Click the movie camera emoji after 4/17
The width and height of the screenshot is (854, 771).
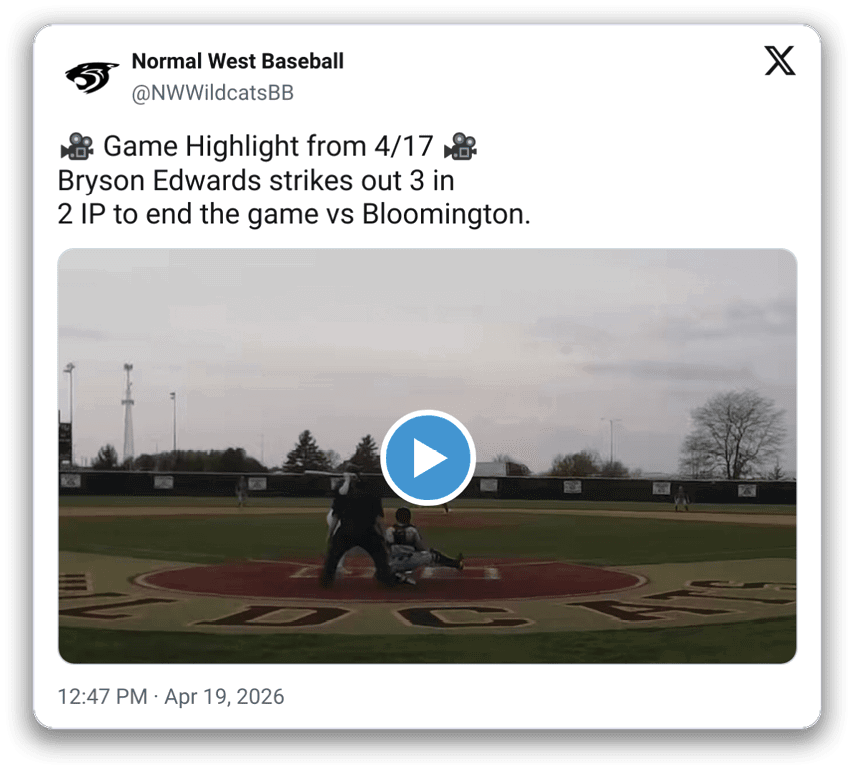click(x=460, y=146)
